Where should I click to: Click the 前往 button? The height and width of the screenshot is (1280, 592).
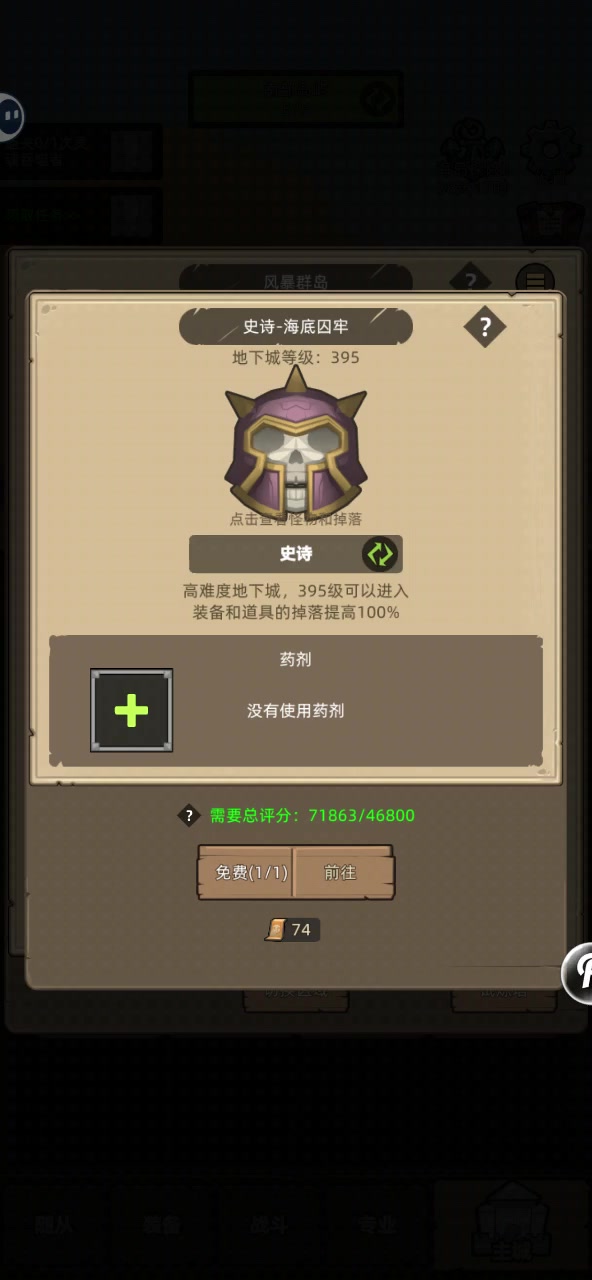pos(342,872)
